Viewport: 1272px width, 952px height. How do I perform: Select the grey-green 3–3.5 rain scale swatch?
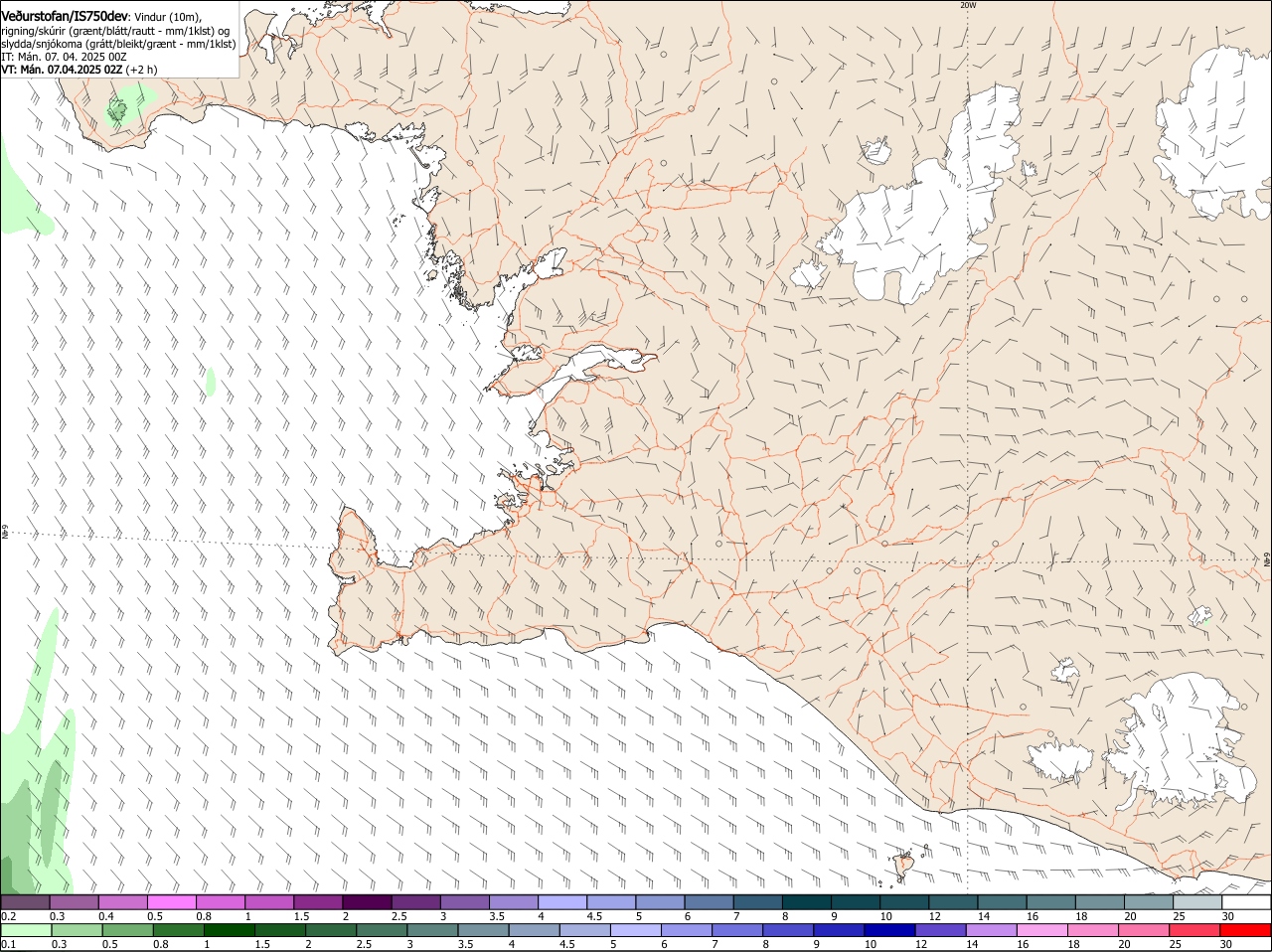click(434, 930)
